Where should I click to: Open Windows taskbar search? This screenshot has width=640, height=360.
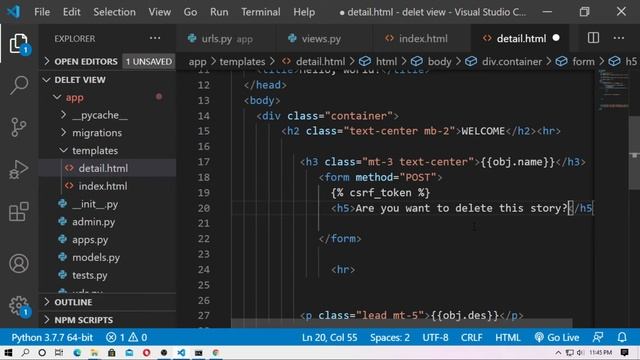point(25,353)
